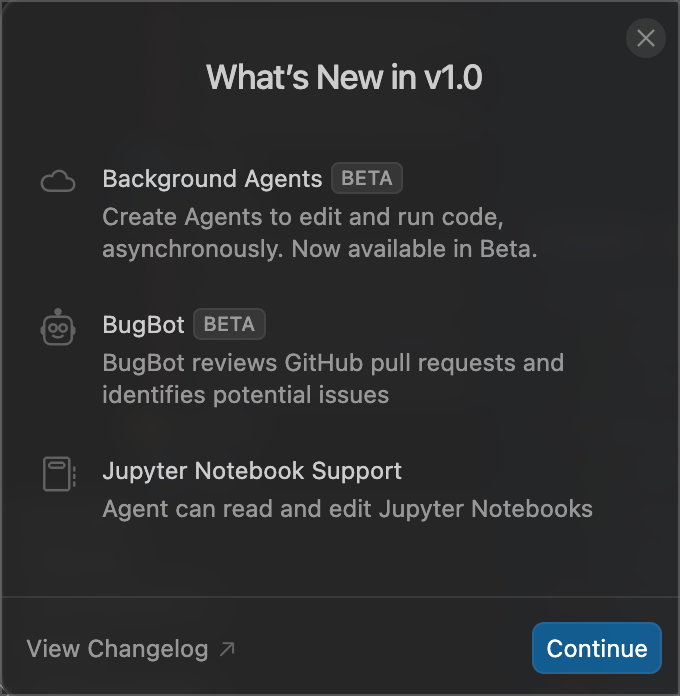Select the Background Agents feature title
The image size is (680, 696).
212,179
